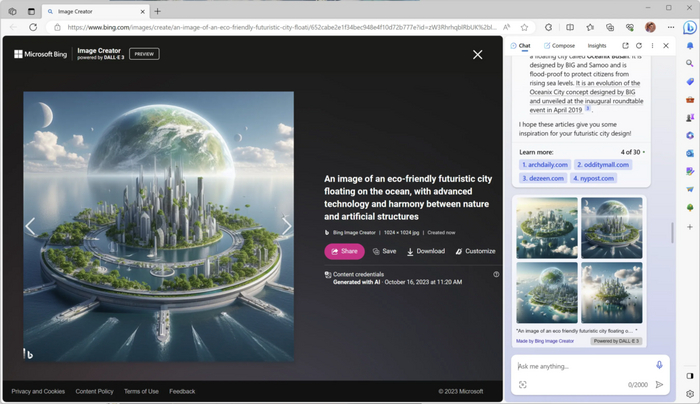Select the top-right generated thumbnail in sidebar

tap(611, 227)
